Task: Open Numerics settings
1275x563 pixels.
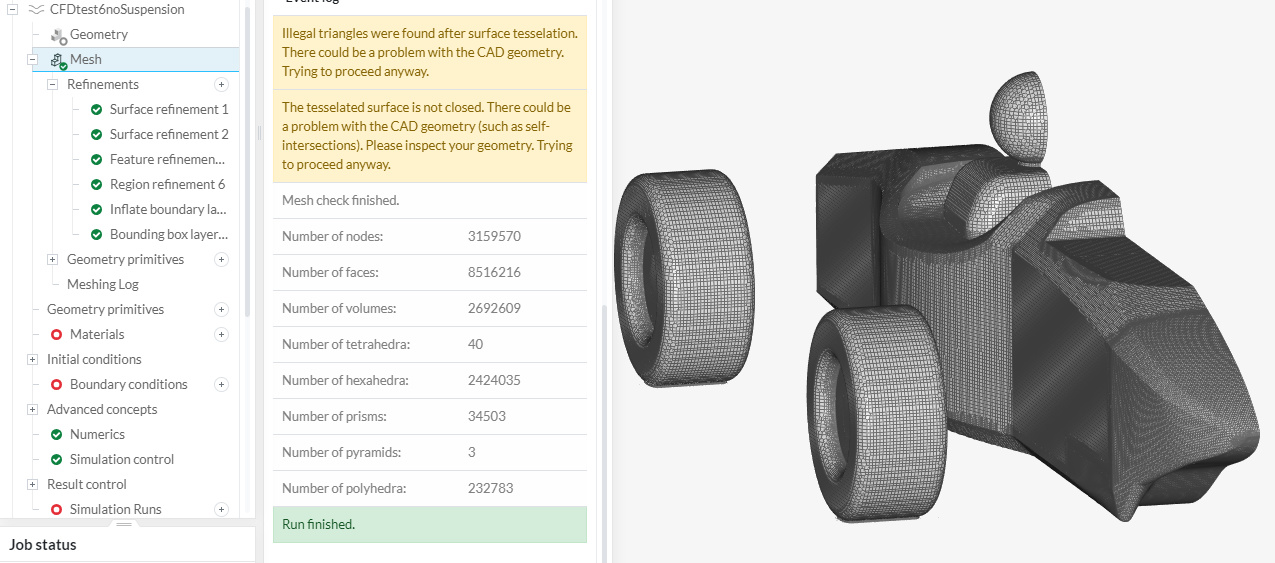Action: tap(97, 435)
